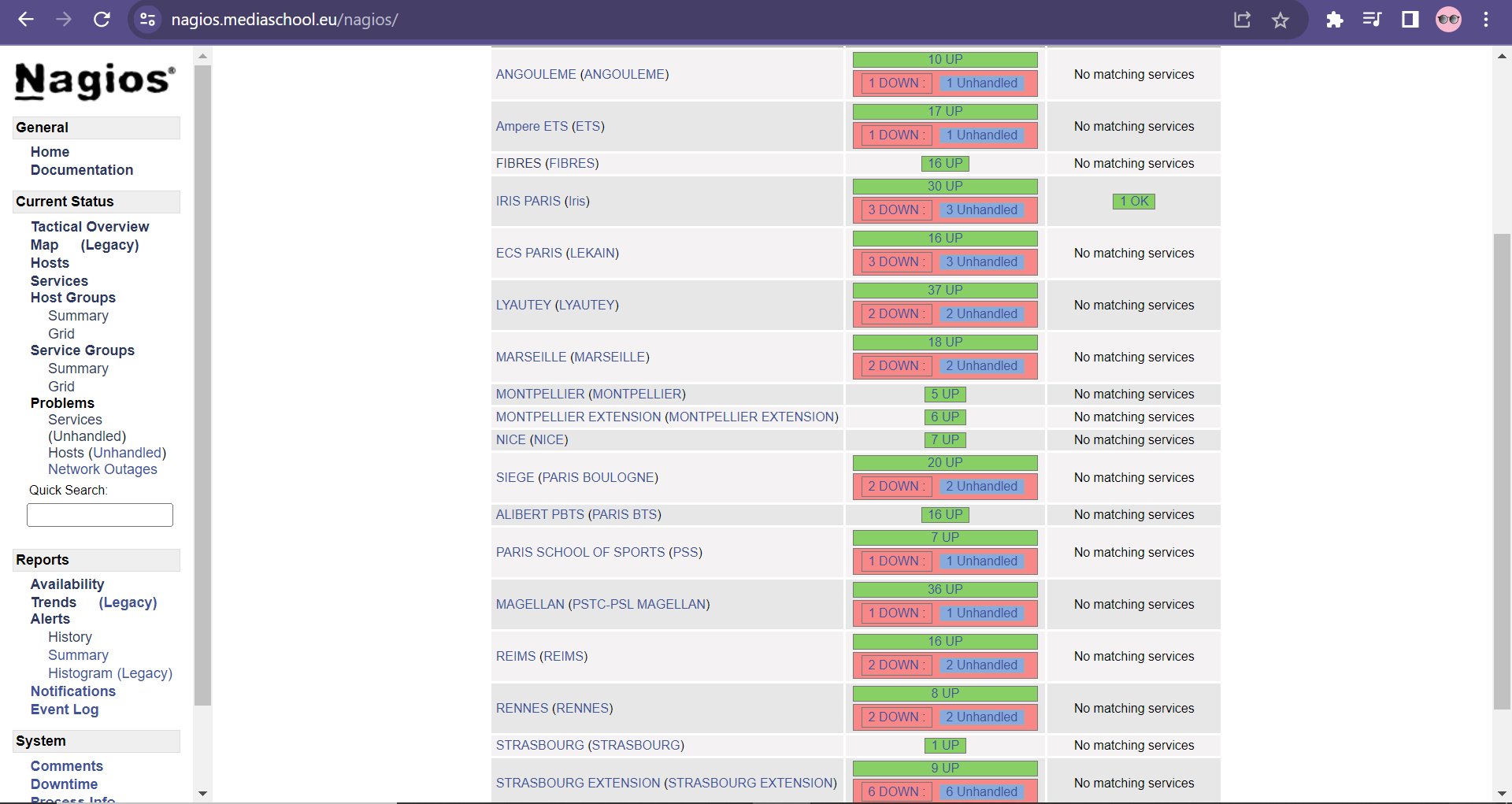This screenshot has width=1512, height=804.
Task: Open RENNES host group link
Action: (x=522, y=708)
